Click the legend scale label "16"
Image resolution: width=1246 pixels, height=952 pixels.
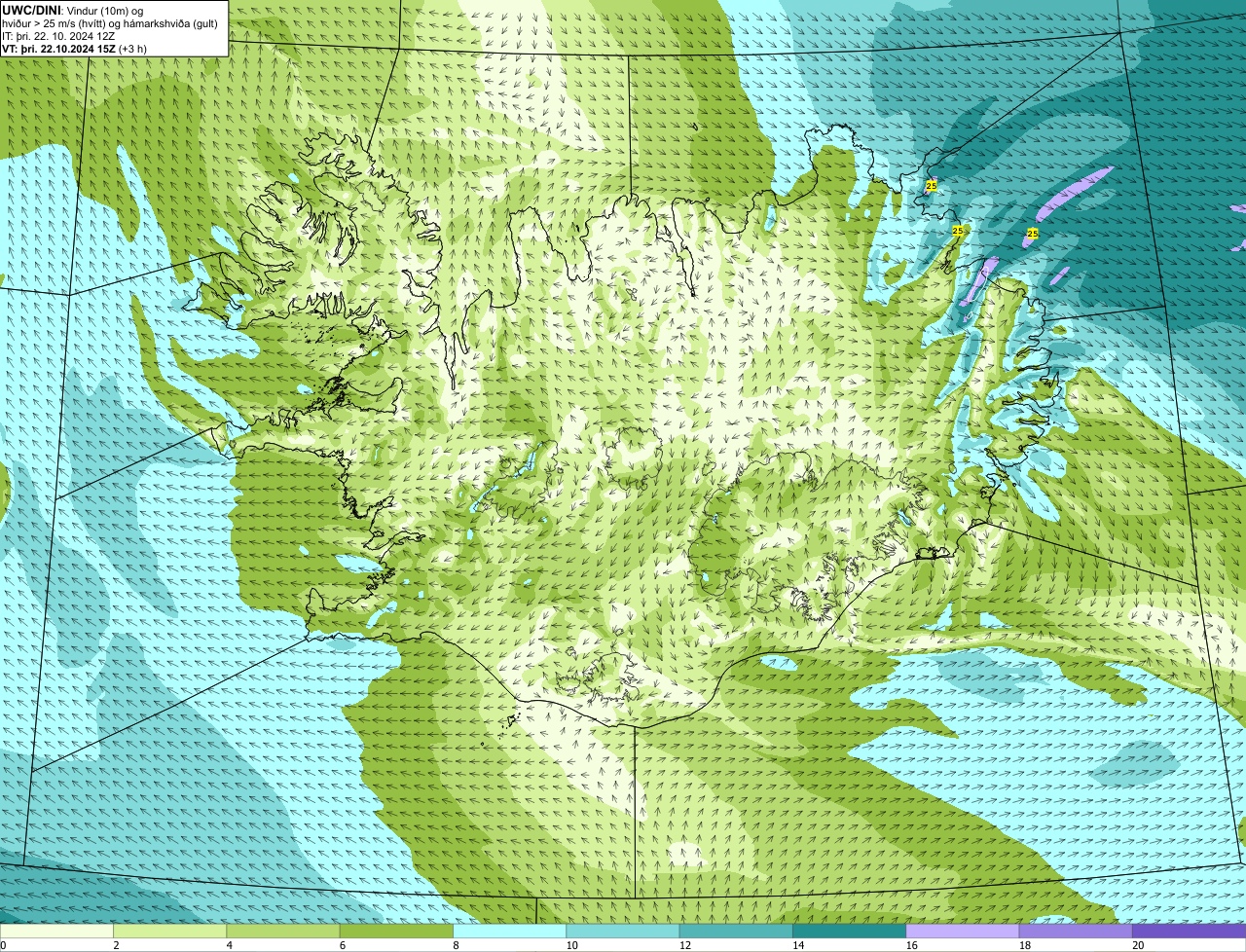(x=911, y=945)
